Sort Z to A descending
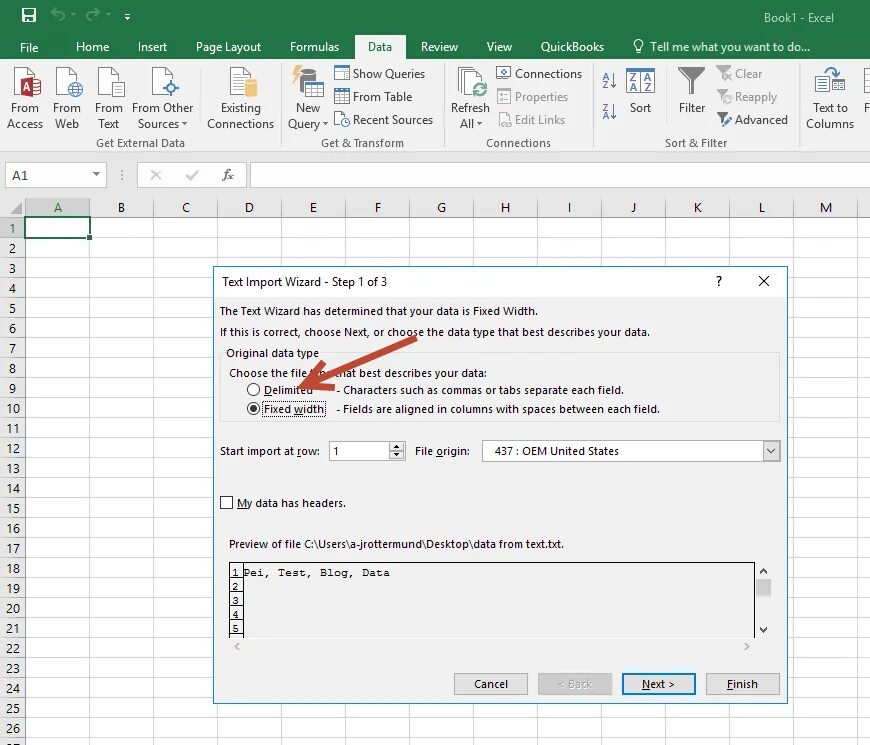The height and width of the screenshot is (745, 870). point(609,112)
